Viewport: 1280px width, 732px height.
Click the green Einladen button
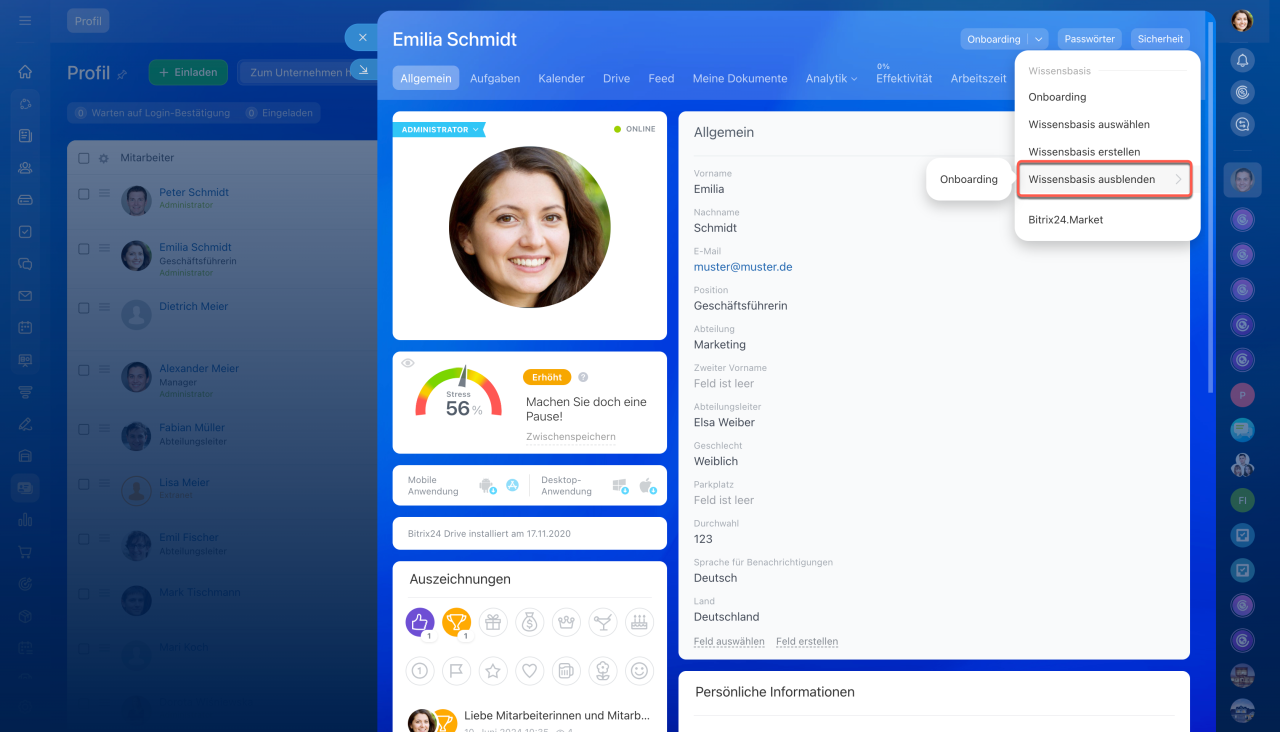189,73
